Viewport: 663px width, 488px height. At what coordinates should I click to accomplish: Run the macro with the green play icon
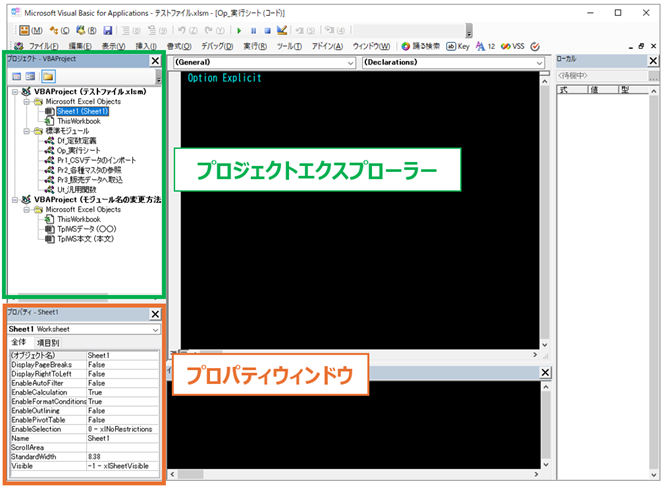pyautogui.click(x=239, y=30)
